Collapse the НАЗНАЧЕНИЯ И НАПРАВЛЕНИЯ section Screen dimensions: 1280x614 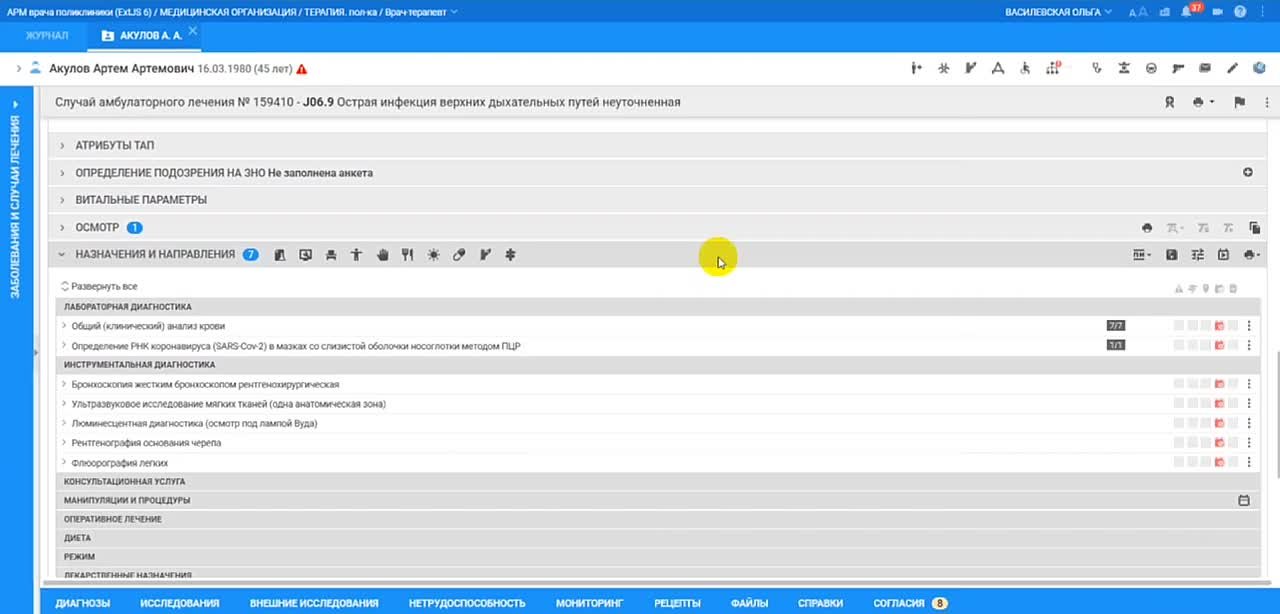[x=62, y=255]
